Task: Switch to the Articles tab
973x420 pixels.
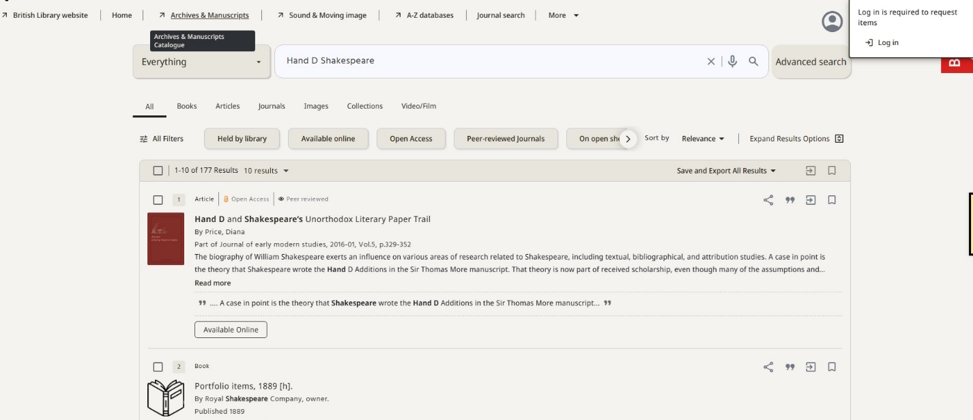Action: point(228,106)
